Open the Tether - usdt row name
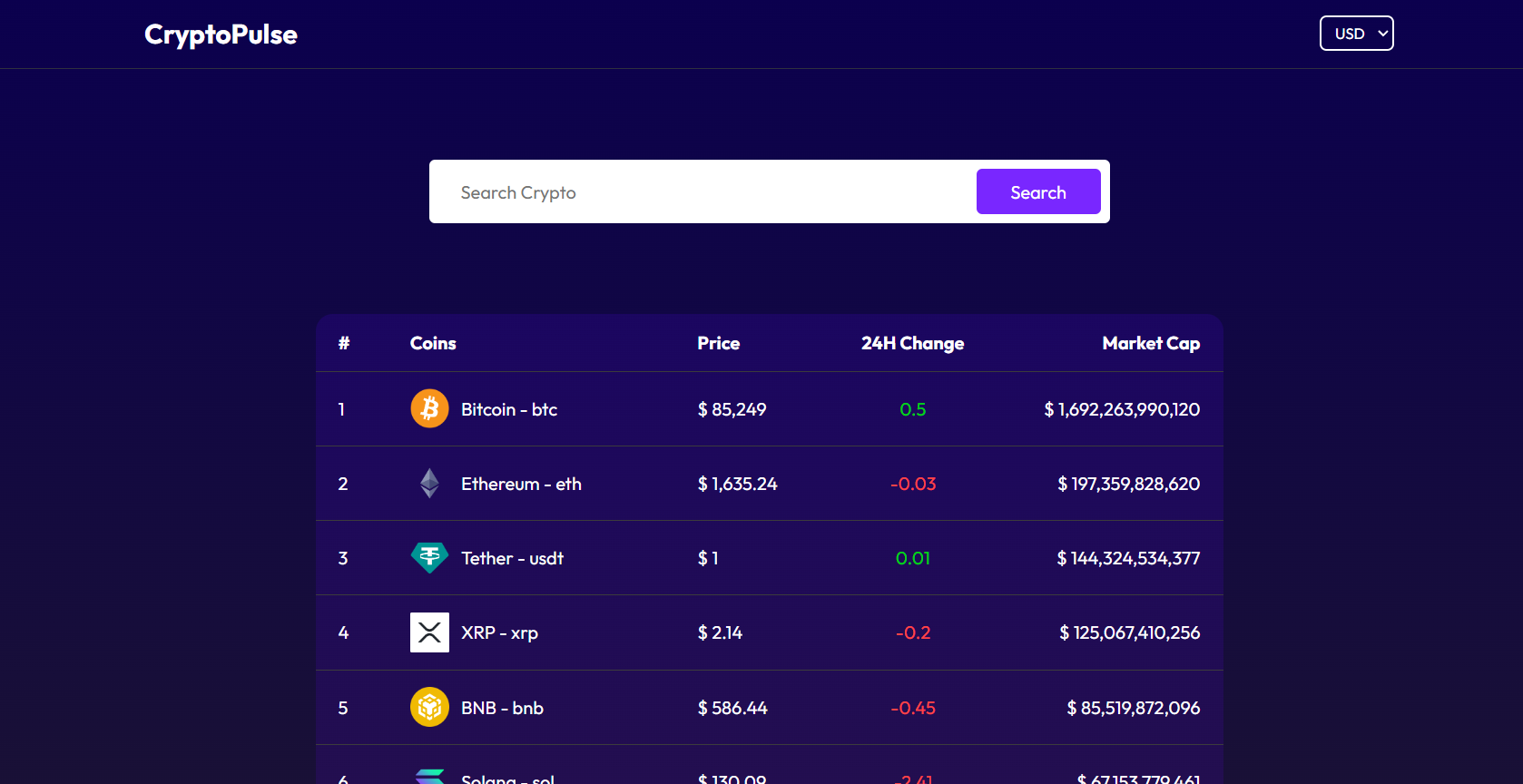 [x=512, y=558]
